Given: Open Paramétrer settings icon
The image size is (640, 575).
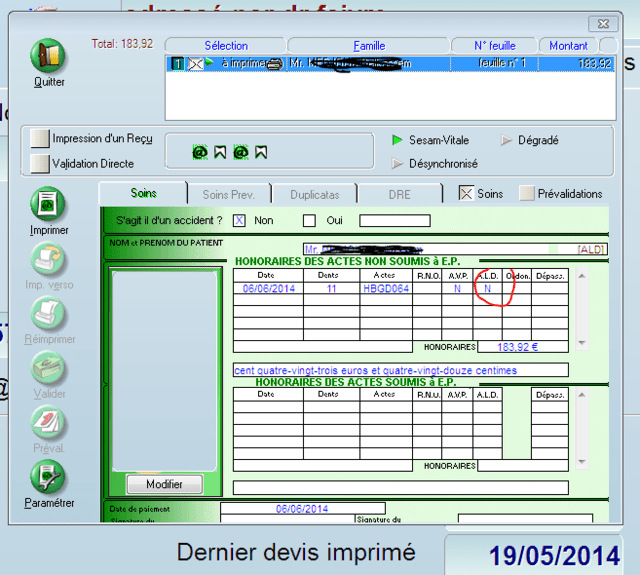Looking at the screenshot, I should point(49,477).
